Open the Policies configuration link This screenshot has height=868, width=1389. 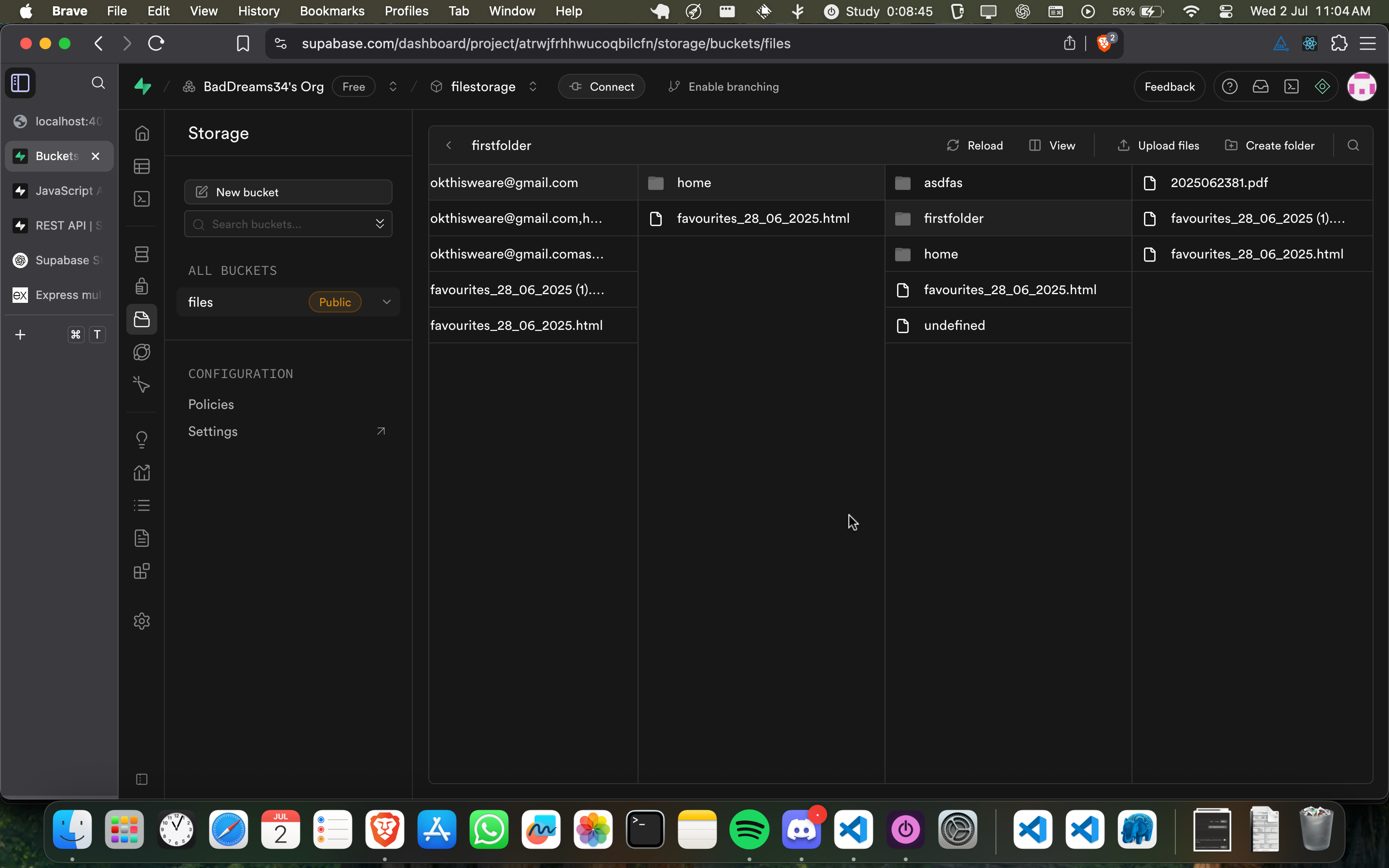click(x=211, y=404)
